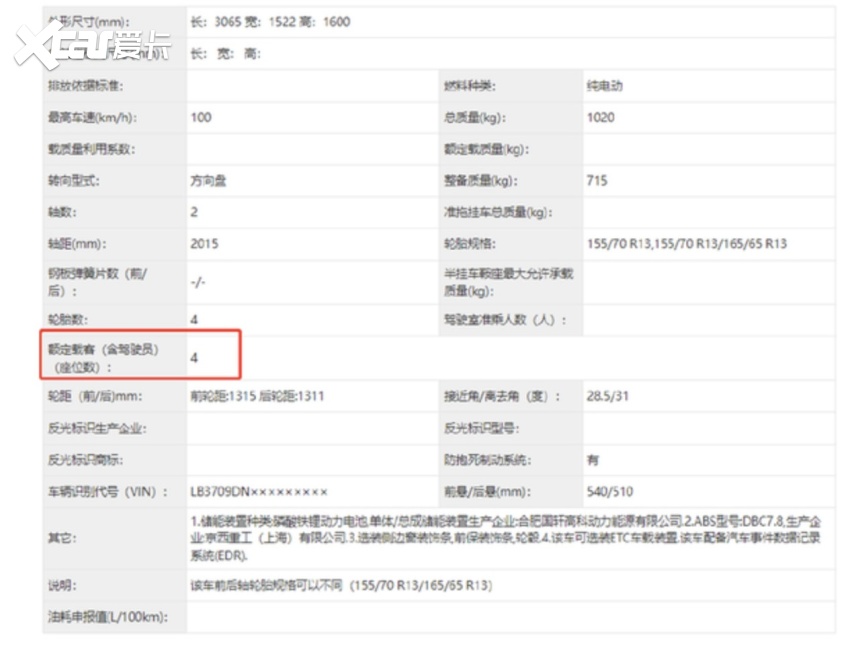
Task: Click the 总质量 value 1020
Action: (601, 118)
